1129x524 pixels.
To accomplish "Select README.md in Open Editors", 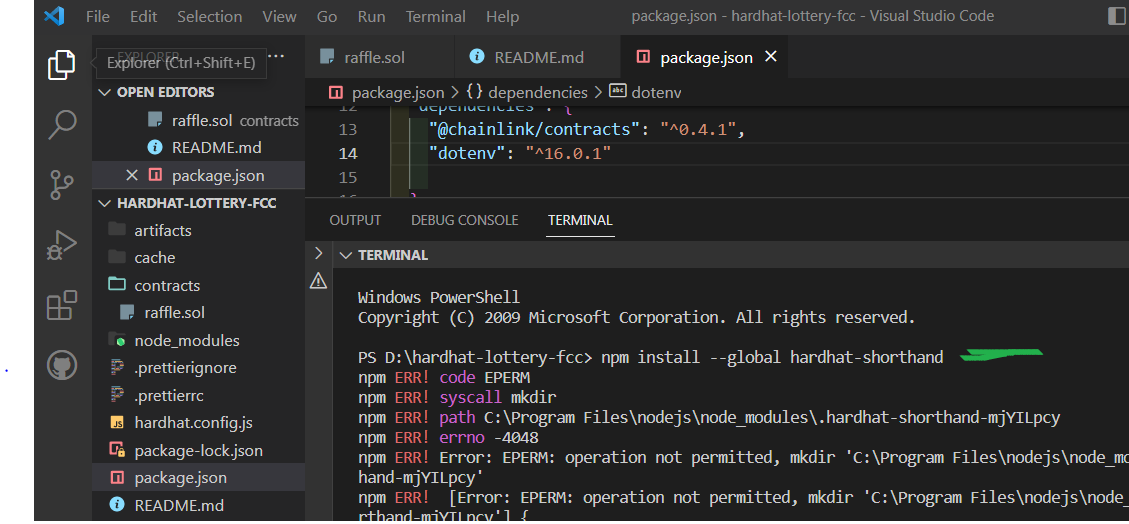I will coord(199,148).
